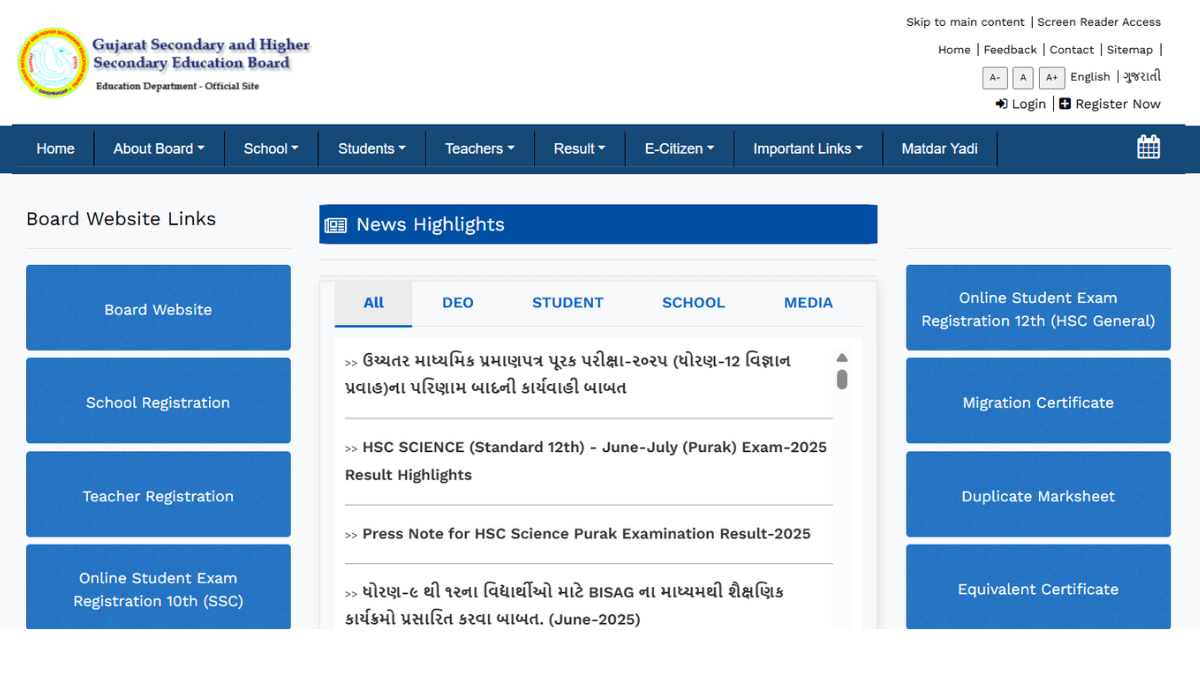1200x675 pixels.
Task: Open the About Board dropdown
Action: click(158, 148)
